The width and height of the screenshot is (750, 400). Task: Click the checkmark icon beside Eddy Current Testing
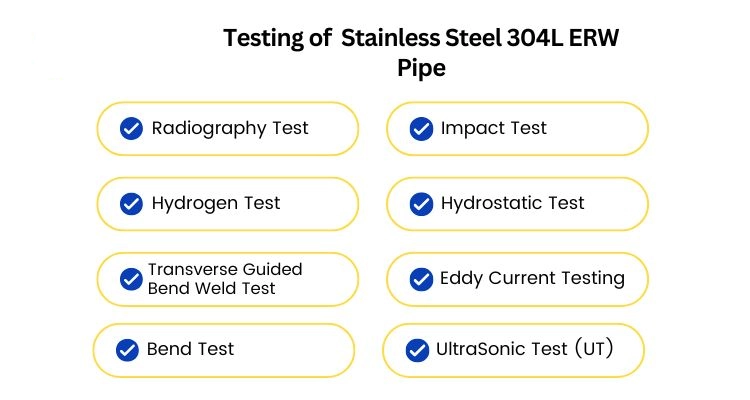[x=421, y=279]
